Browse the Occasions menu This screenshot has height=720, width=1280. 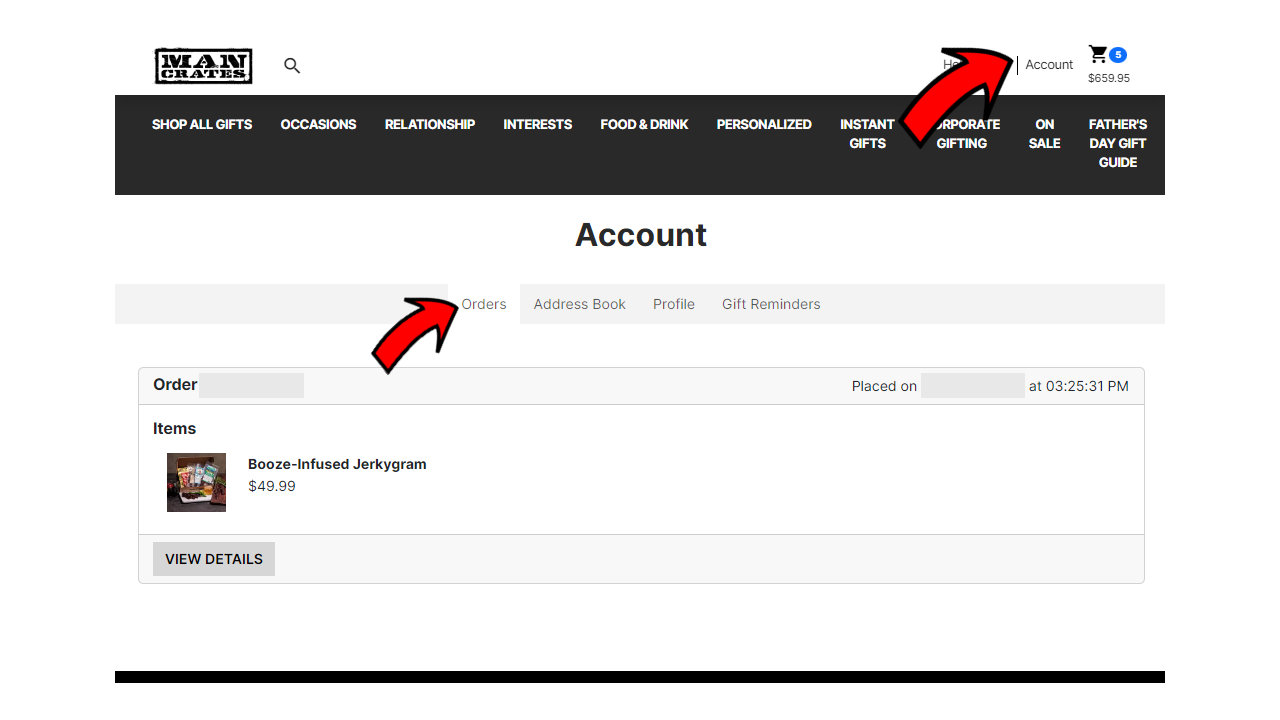[x=318, y=124]
